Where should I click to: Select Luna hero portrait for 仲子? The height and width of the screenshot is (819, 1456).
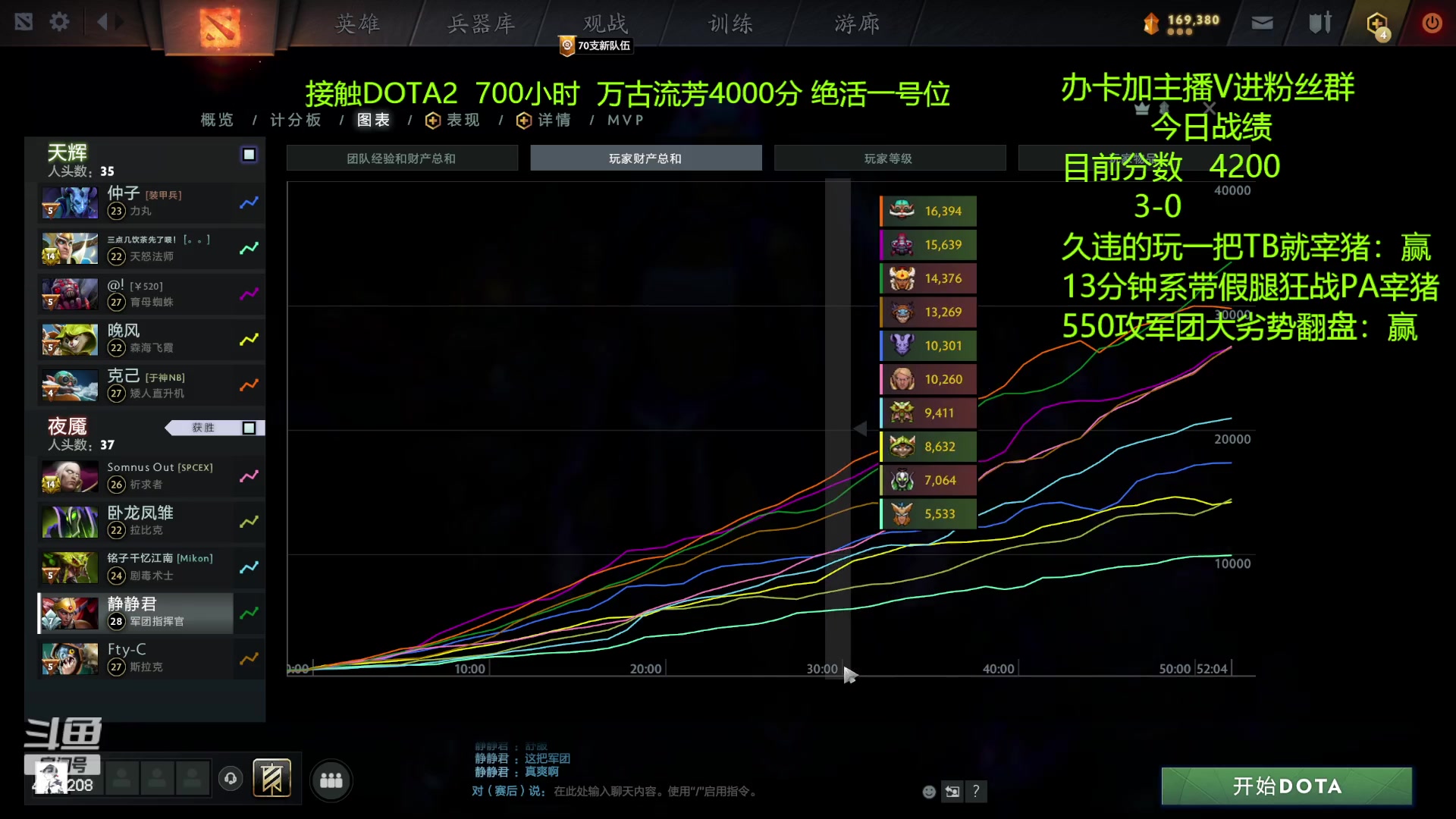click(x=70, y=202)
